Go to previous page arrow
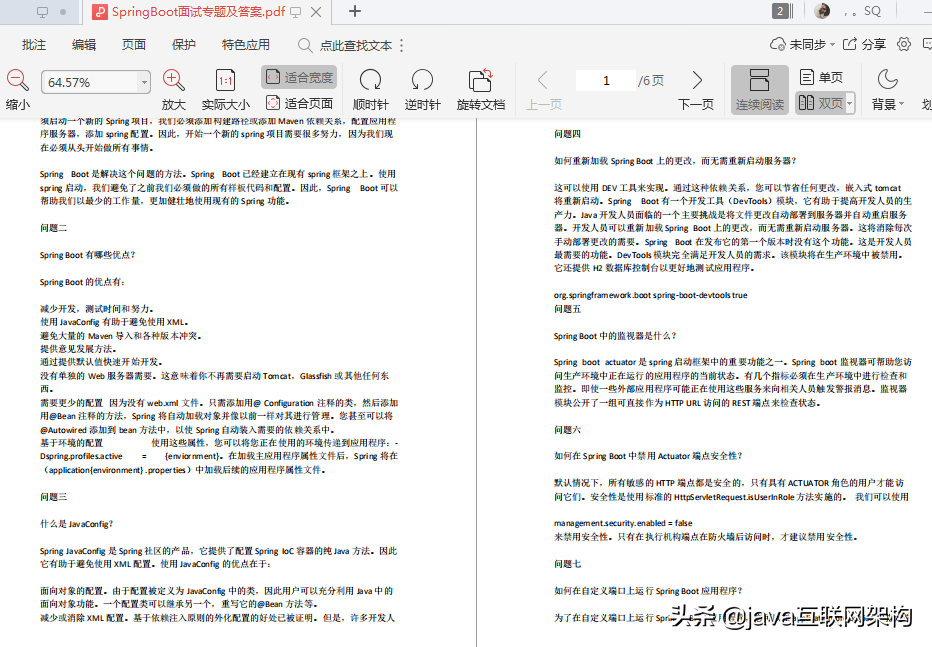Screen dimensions: 932x647 [542, 80]
